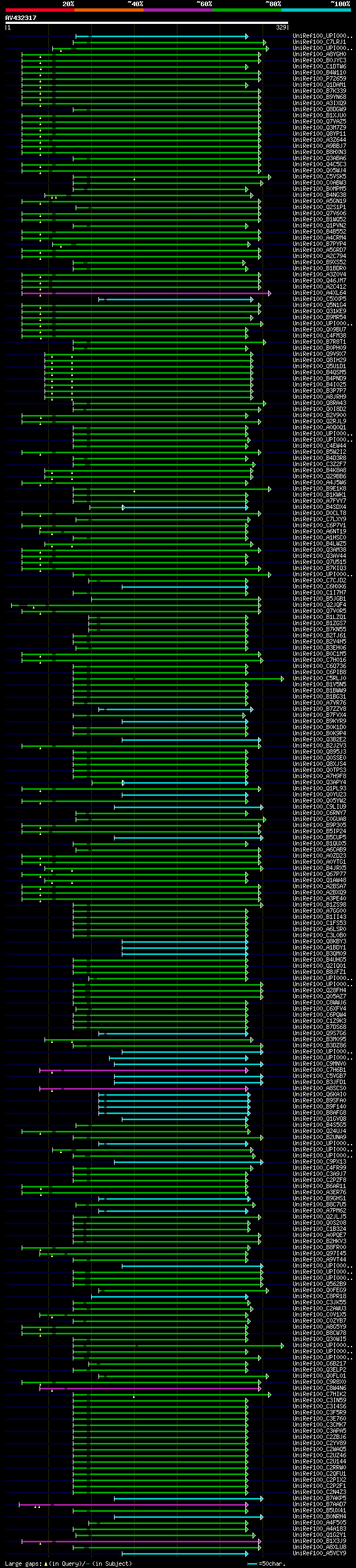Select hit label UniRef100_Q2IQ01

click(x=319, y=966)
